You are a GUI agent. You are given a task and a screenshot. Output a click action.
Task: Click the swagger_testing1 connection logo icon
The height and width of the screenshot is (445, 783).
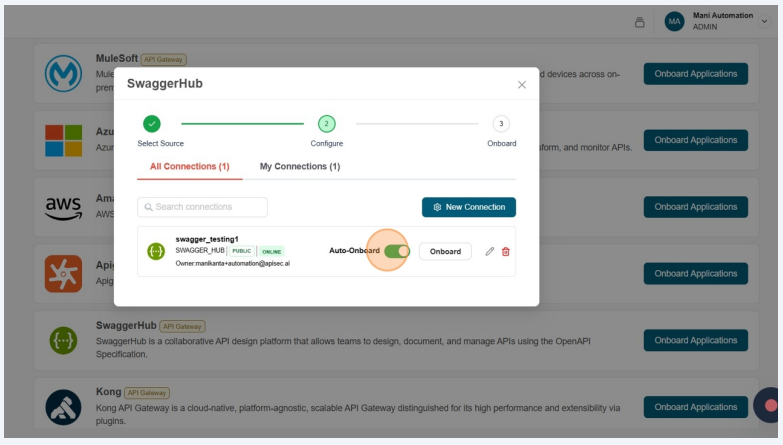(156, 251)
